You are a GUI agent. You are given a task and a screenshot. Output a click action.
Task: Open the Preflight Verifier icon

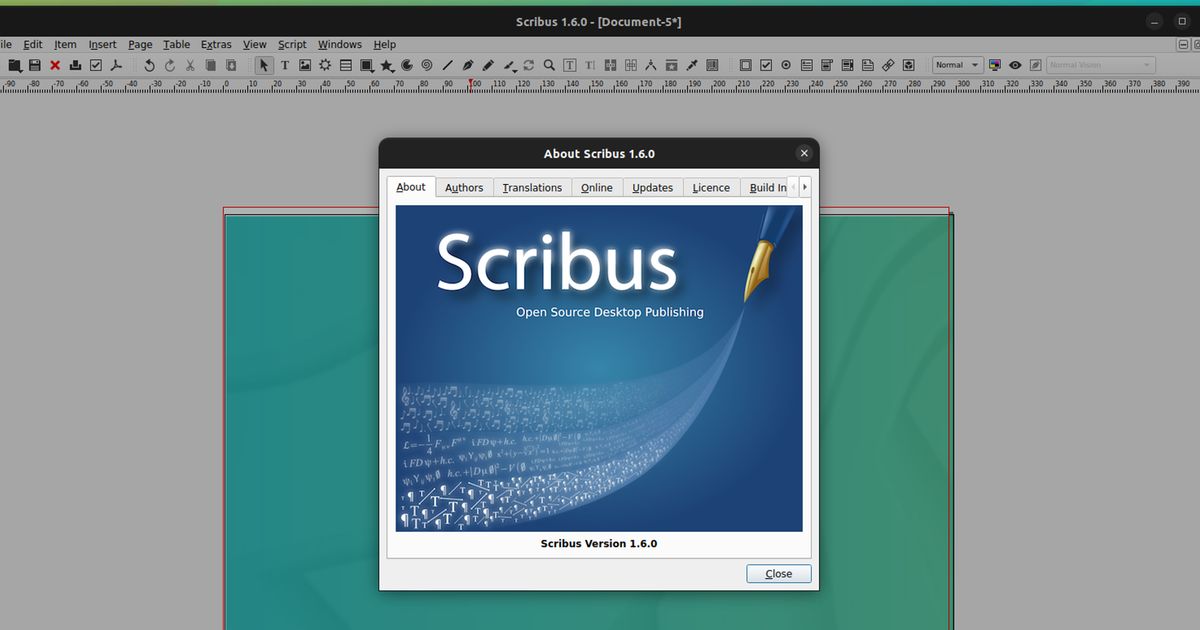(96, 65)
